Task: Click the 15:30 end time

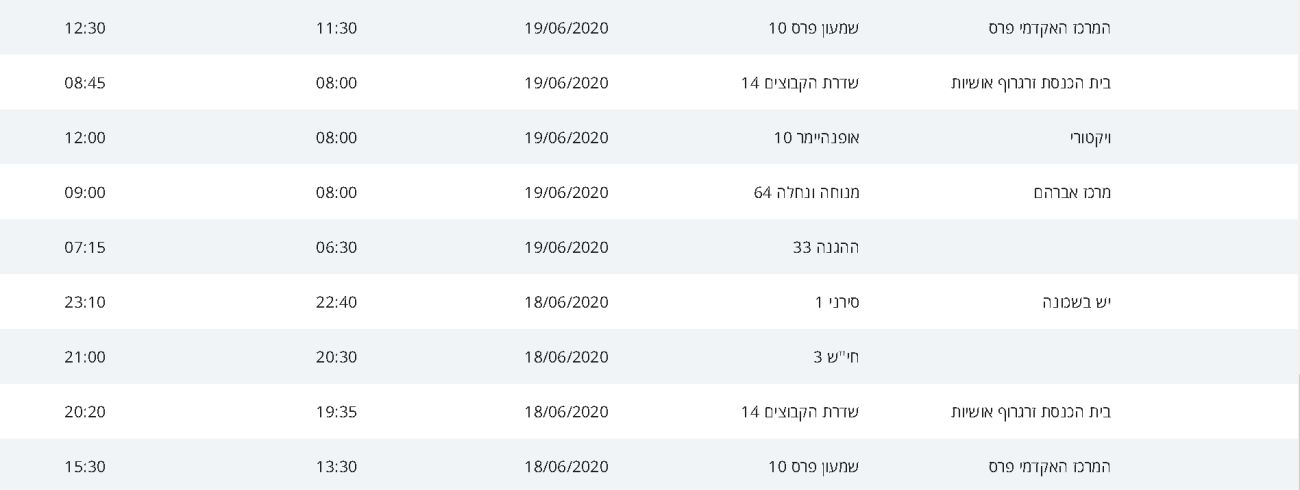Action: click(x=84, y=467)
